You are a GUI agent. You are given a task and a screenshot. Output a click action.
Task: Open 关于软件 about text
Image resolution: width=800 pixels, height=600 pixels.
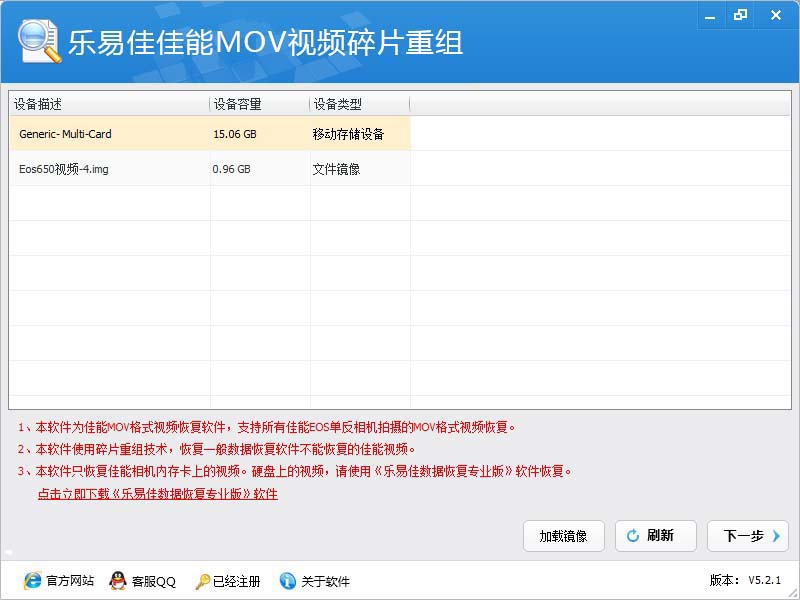tap(326, 581)
